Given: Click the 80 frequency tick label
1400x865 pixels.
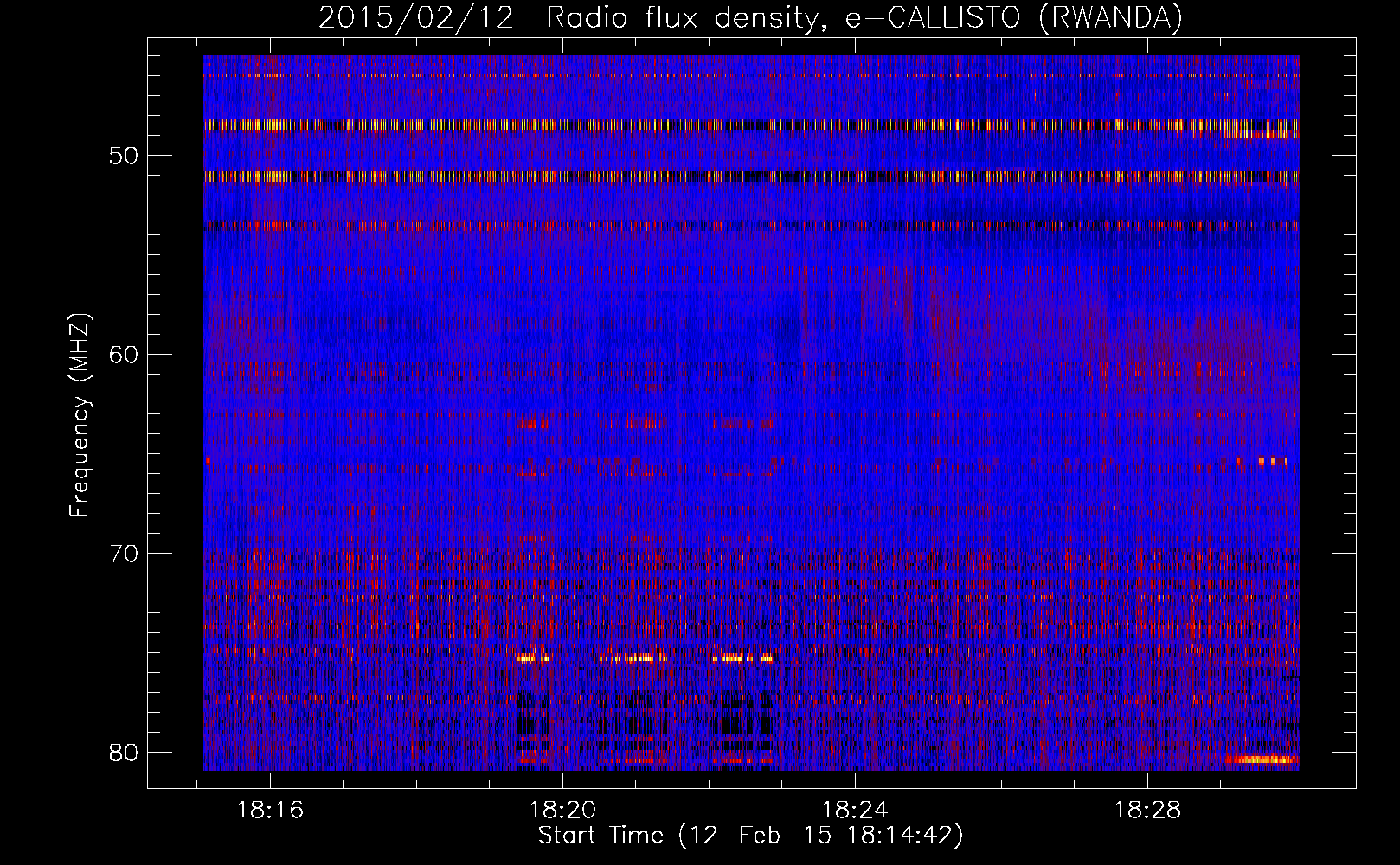Looking at the screenshot, I should pos(125,752).
